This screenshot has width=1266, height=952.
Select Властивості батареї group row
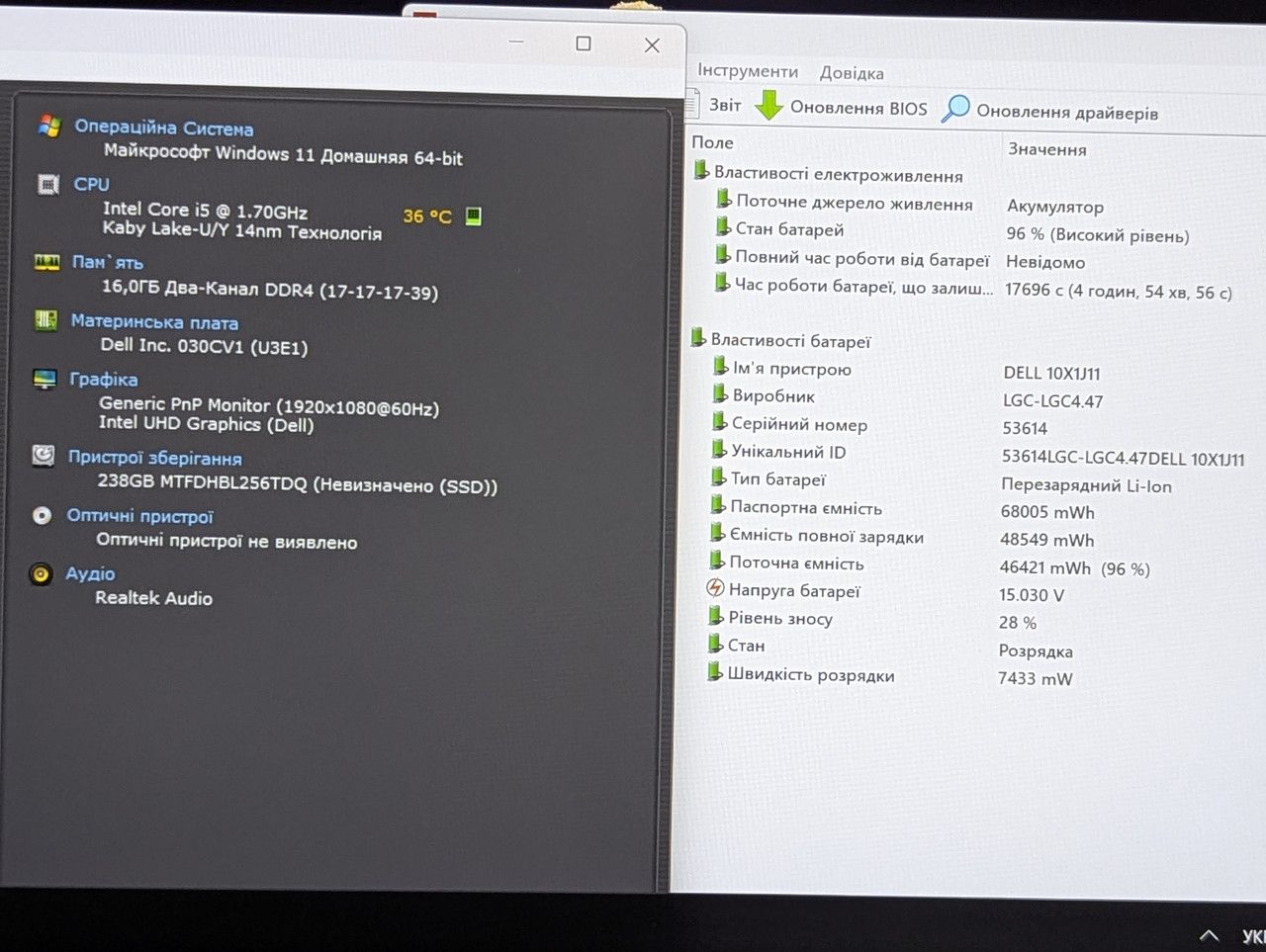pos(780,339)
